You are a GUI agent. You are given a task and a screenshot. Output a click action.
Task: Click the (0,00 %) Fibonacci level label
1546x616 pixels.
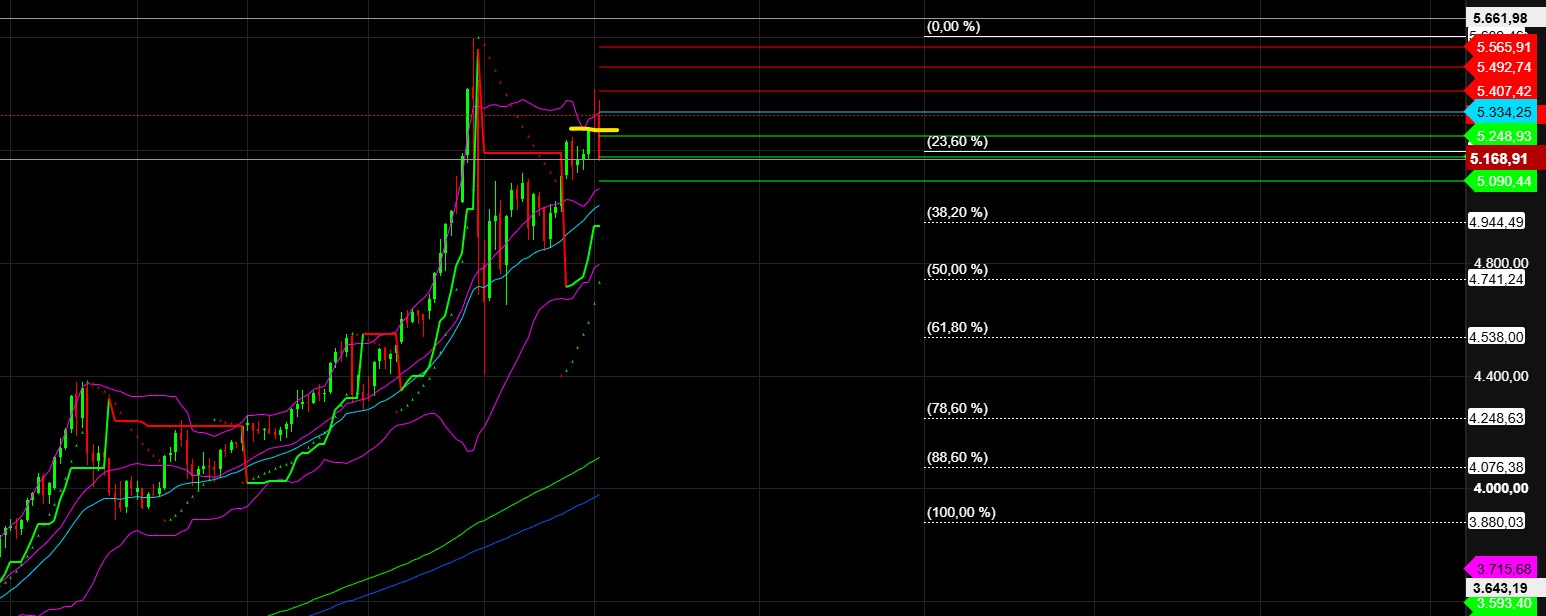tap(952, 27)
